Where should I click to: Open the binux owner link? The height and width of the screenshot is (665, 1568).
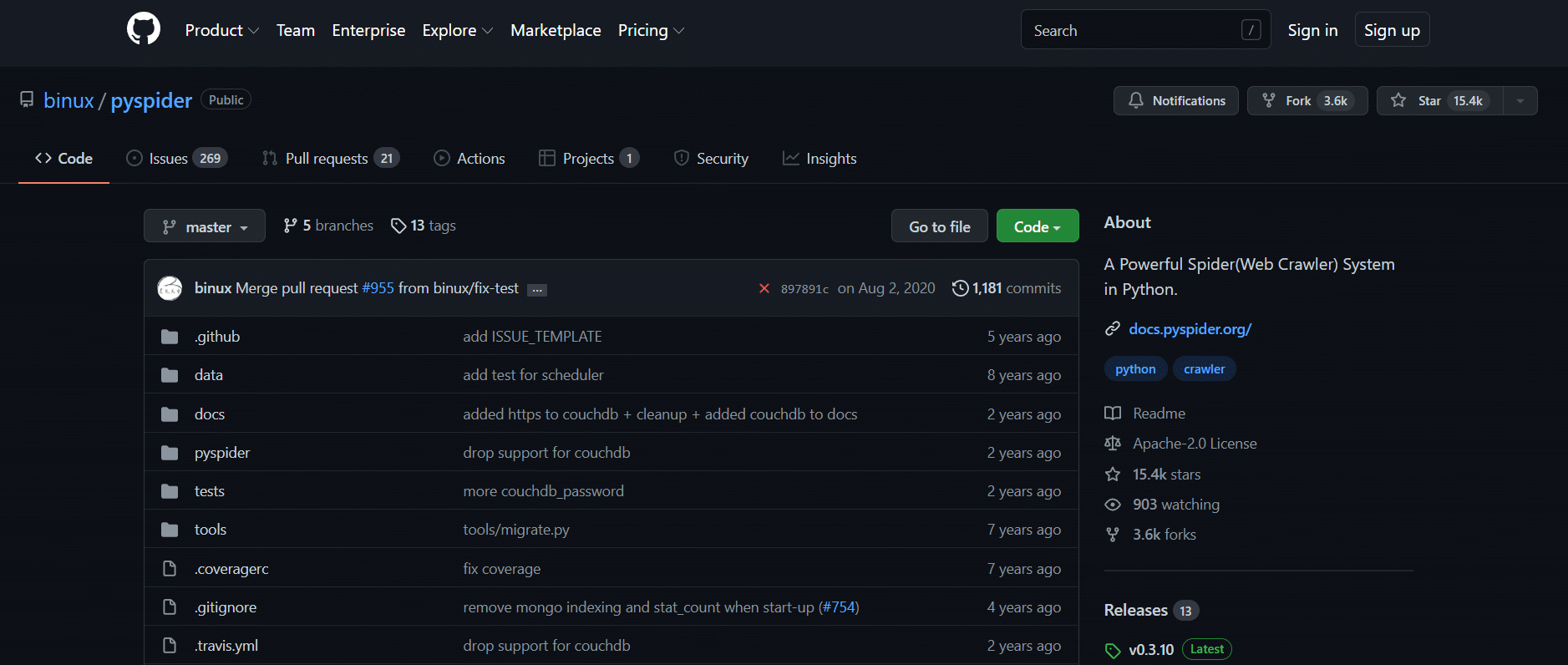(69, 100)
